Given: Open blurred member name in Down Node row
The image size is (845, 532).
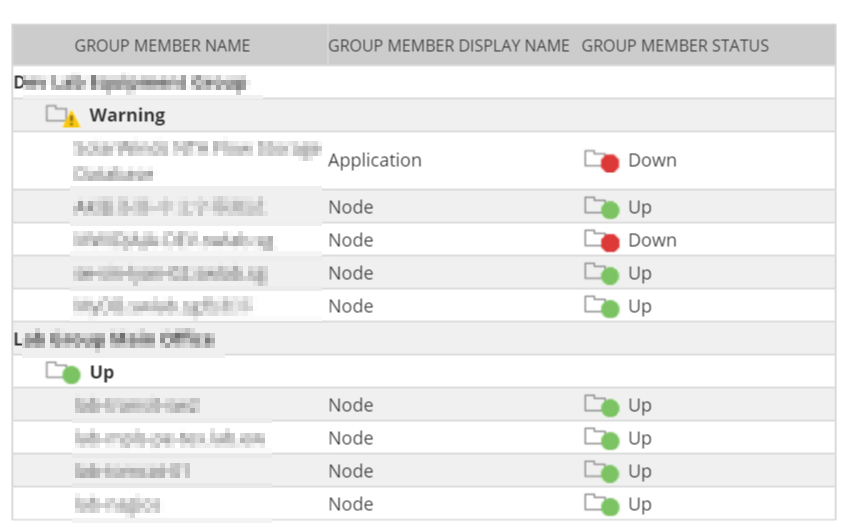Looking at the screenshot, I should point(173,240).
